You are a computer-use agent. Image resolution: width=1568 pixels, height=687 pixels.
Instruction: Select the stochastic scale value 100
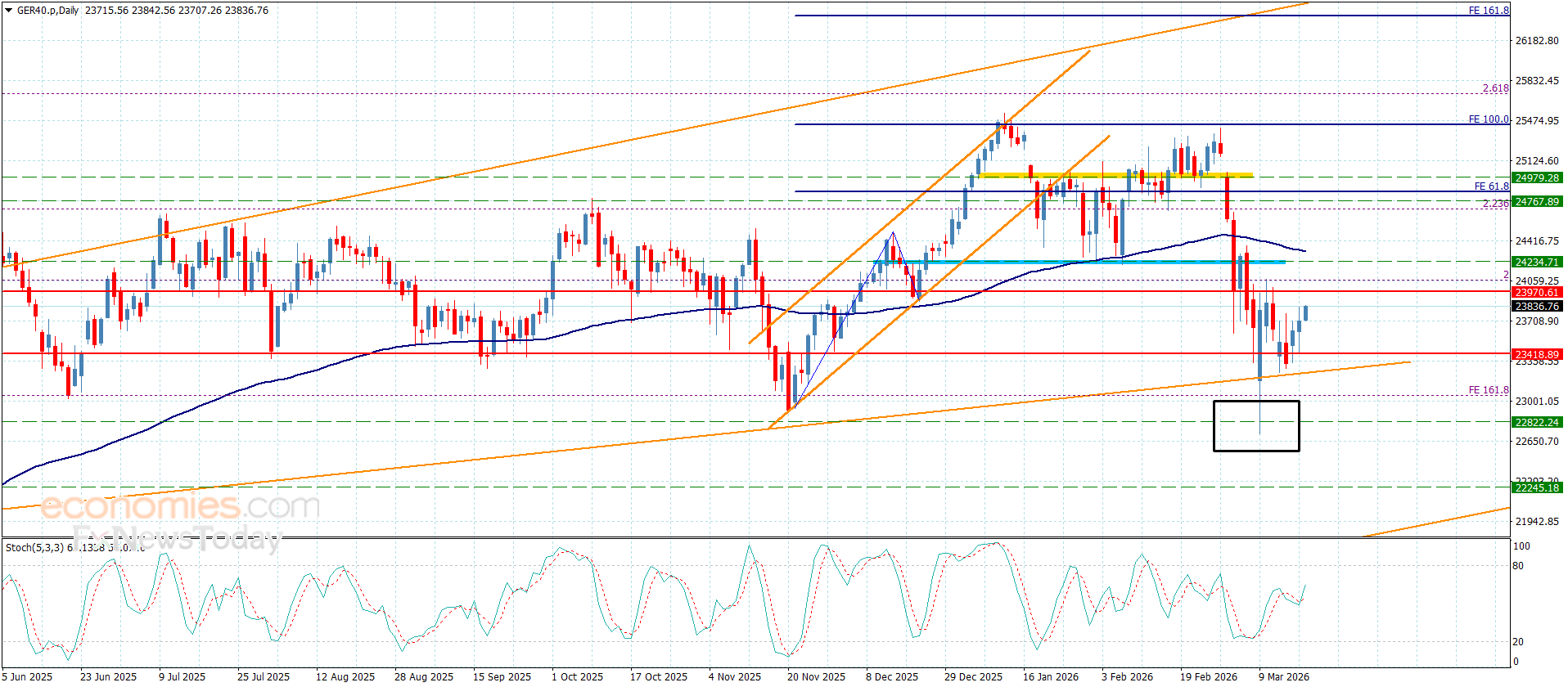pyautogui.click(x=1521, y=546)
